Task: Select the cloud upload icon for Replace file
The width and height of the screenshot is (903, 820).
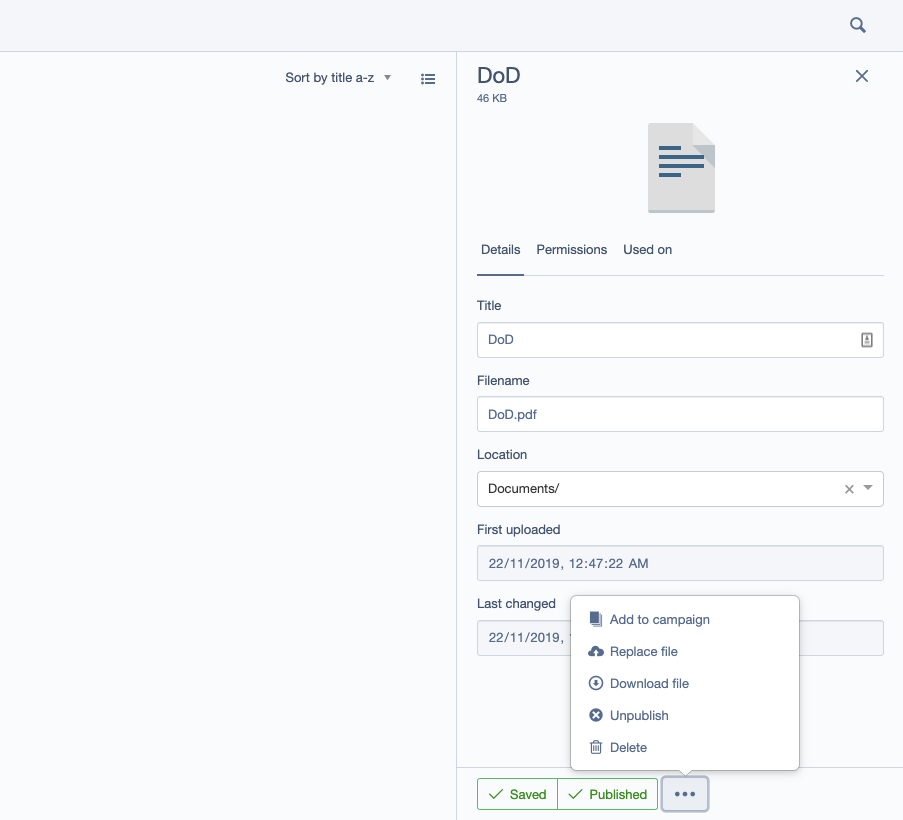Action: pos(595,651)
